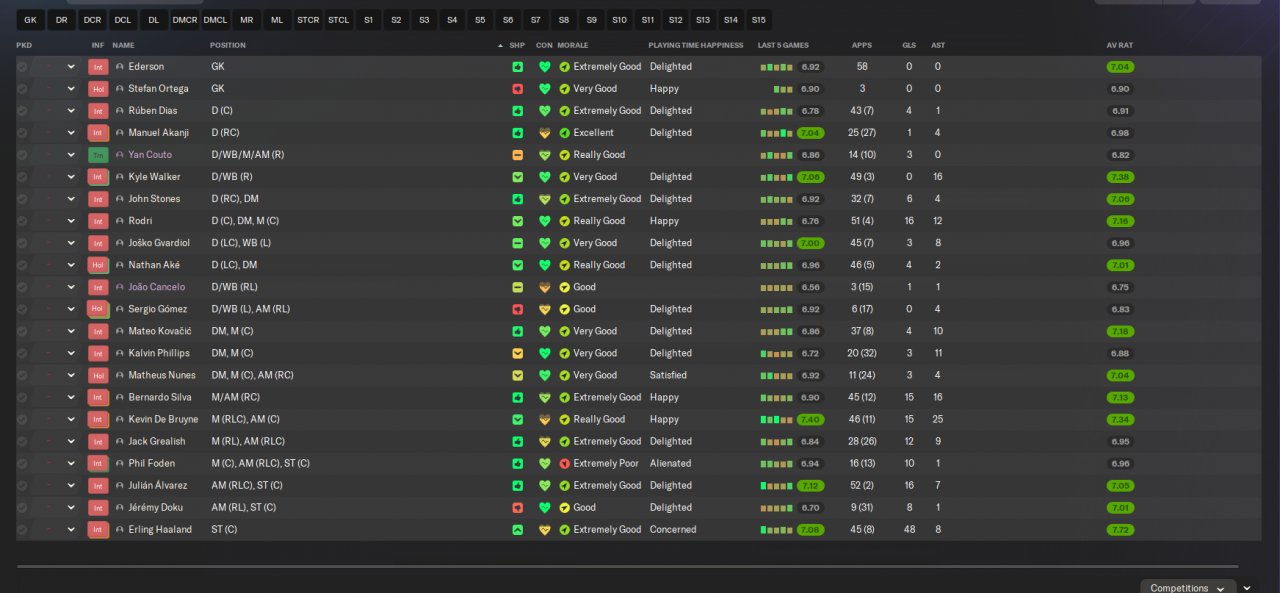Open selection dropdown for Sergio Gómez
1280x593 pixels.
click(x=71, y=310)
